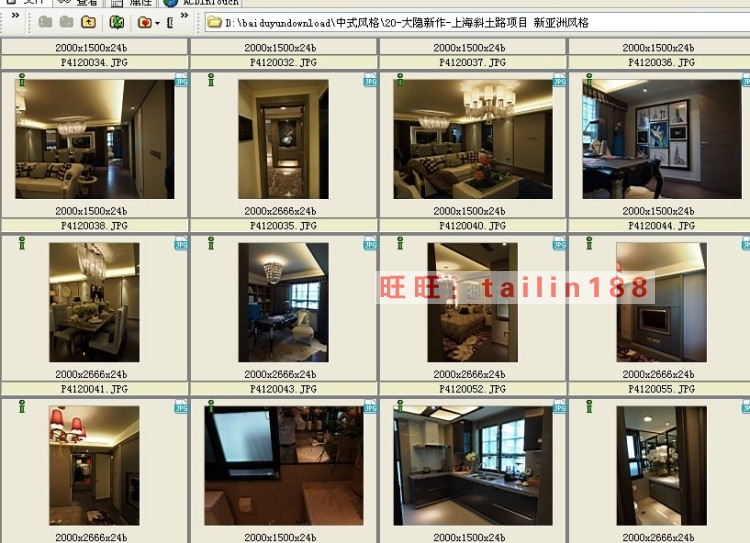This screenshot has height=543, width=750.
Task: Click the filename label P4120040.JPG
Action: pyautogui.click(x=473, y=226)
